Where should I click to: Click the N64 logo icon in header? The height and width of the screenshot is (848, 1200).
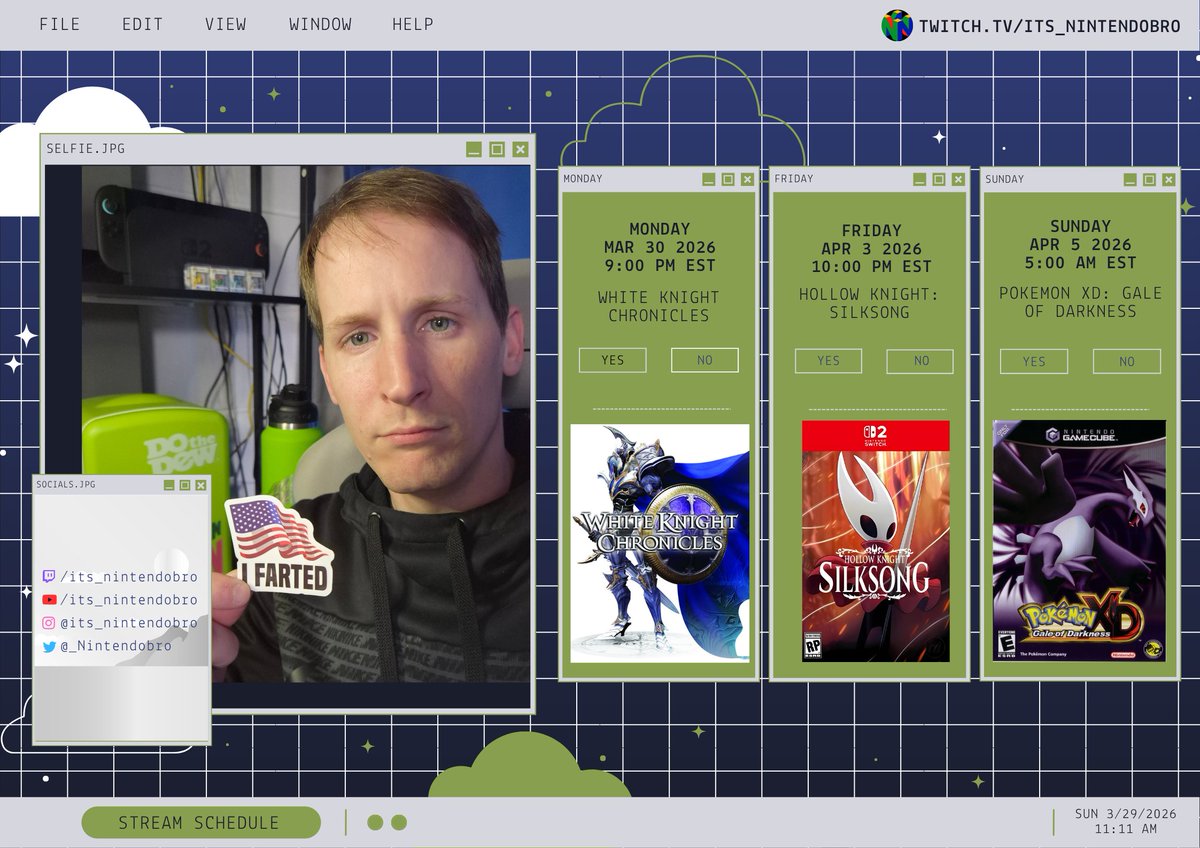coord(897,25)
